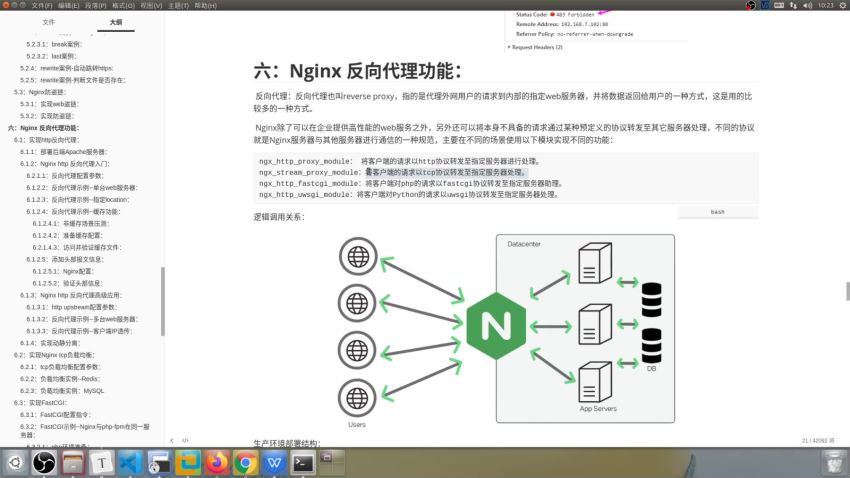Launch Typora from the dock
850x478 pixels.
point(101,462)
